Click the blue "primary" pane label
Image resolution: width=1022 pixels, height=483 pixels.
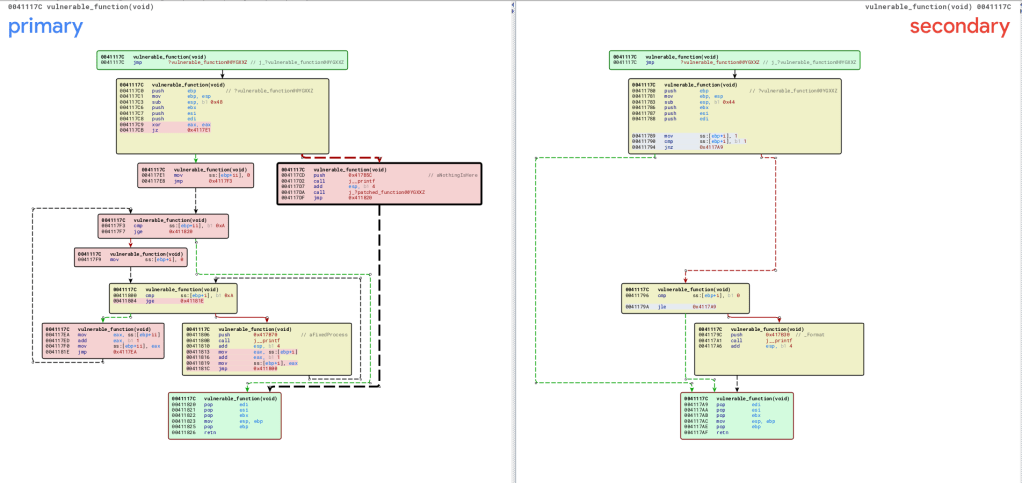(x=46, y=27)
